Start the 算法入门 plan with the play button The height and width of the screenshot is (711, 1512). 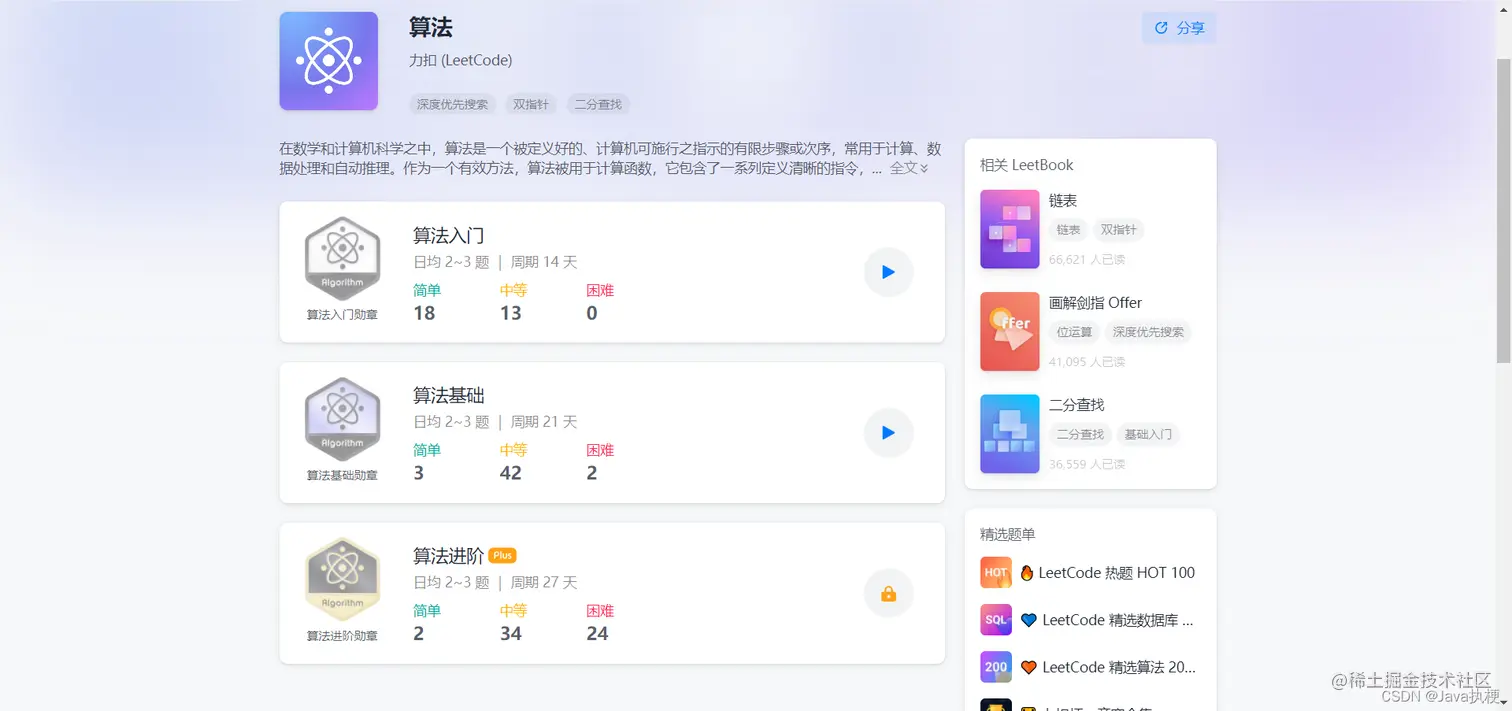(x=888, y=272)
